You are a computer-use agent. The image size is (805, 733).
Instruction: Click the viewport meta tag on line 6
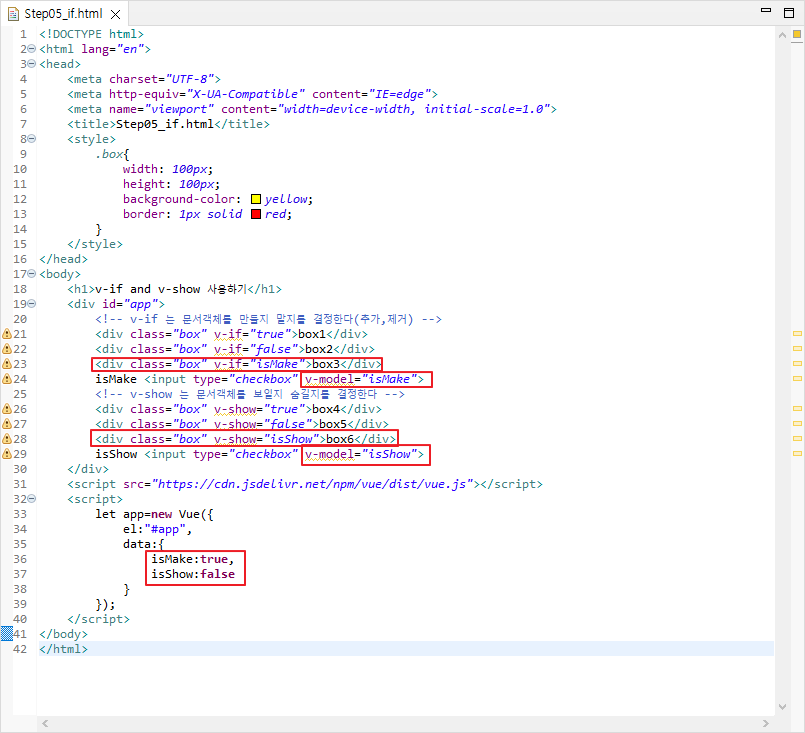coord(312,109)
